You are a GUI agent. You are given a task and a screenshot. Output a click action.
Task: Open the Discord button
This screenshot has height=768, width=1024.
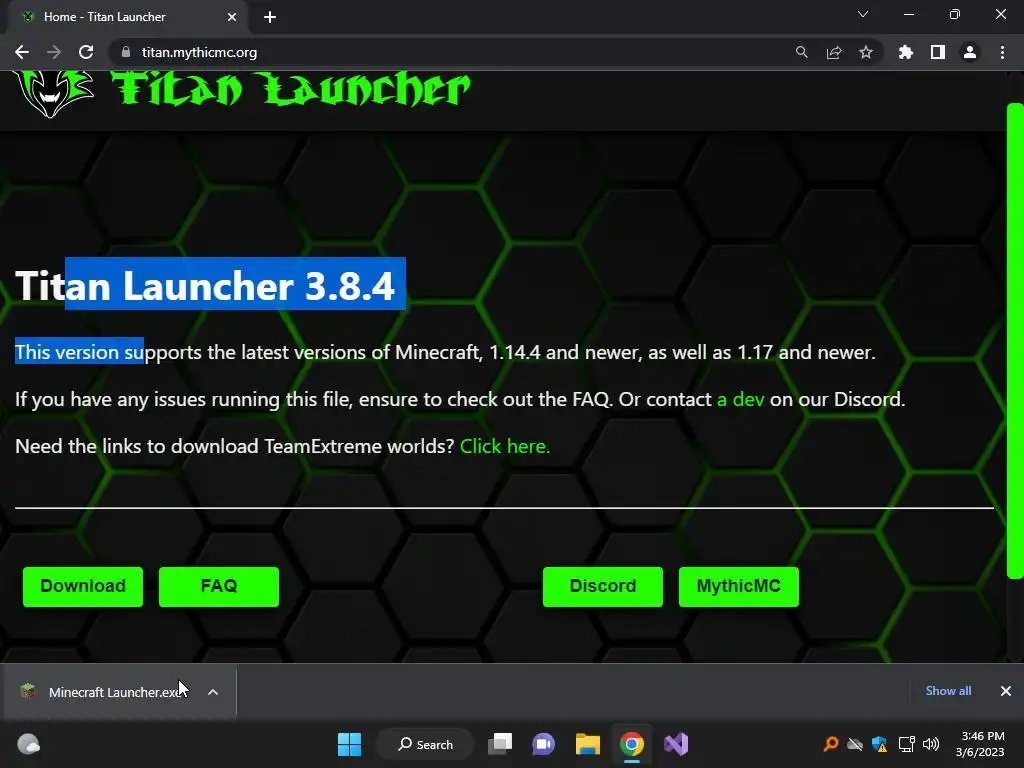pos(603,586)
